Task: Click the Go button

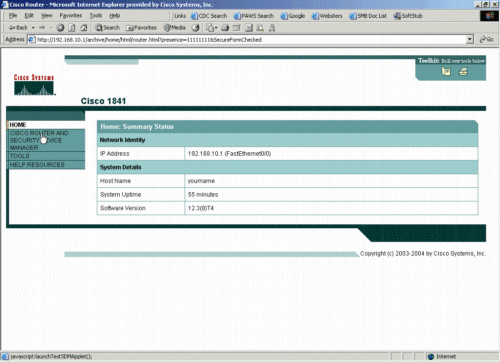Action: pyautogui.click(x=486, y=39)
